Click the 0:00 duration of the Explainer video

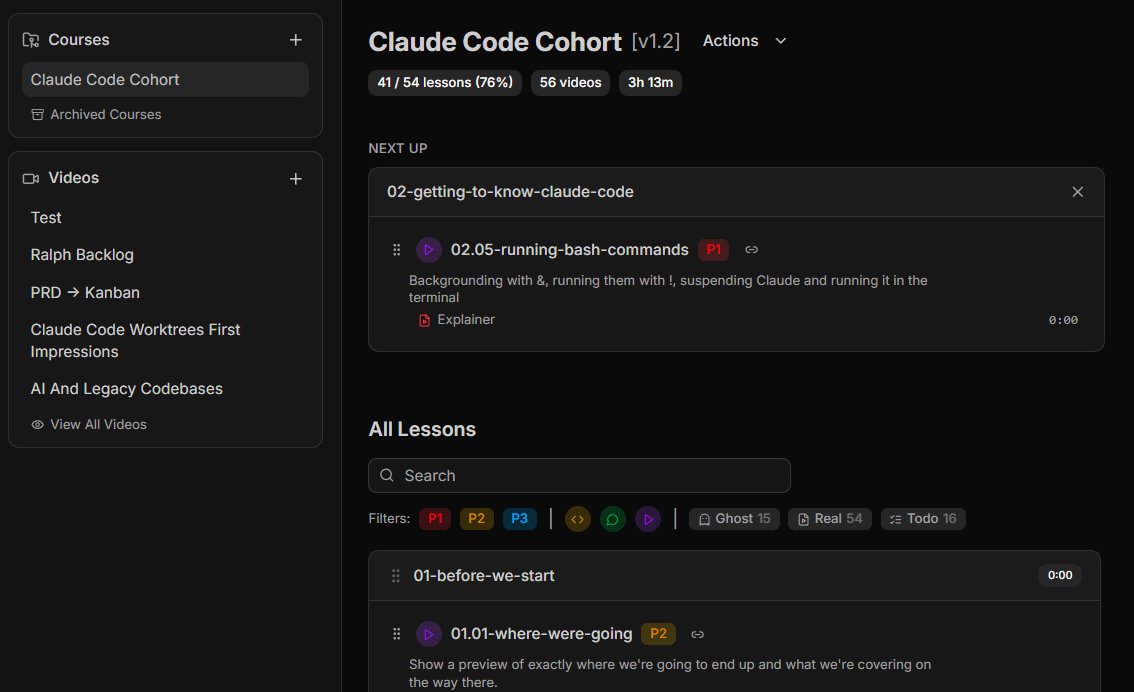1063,320
